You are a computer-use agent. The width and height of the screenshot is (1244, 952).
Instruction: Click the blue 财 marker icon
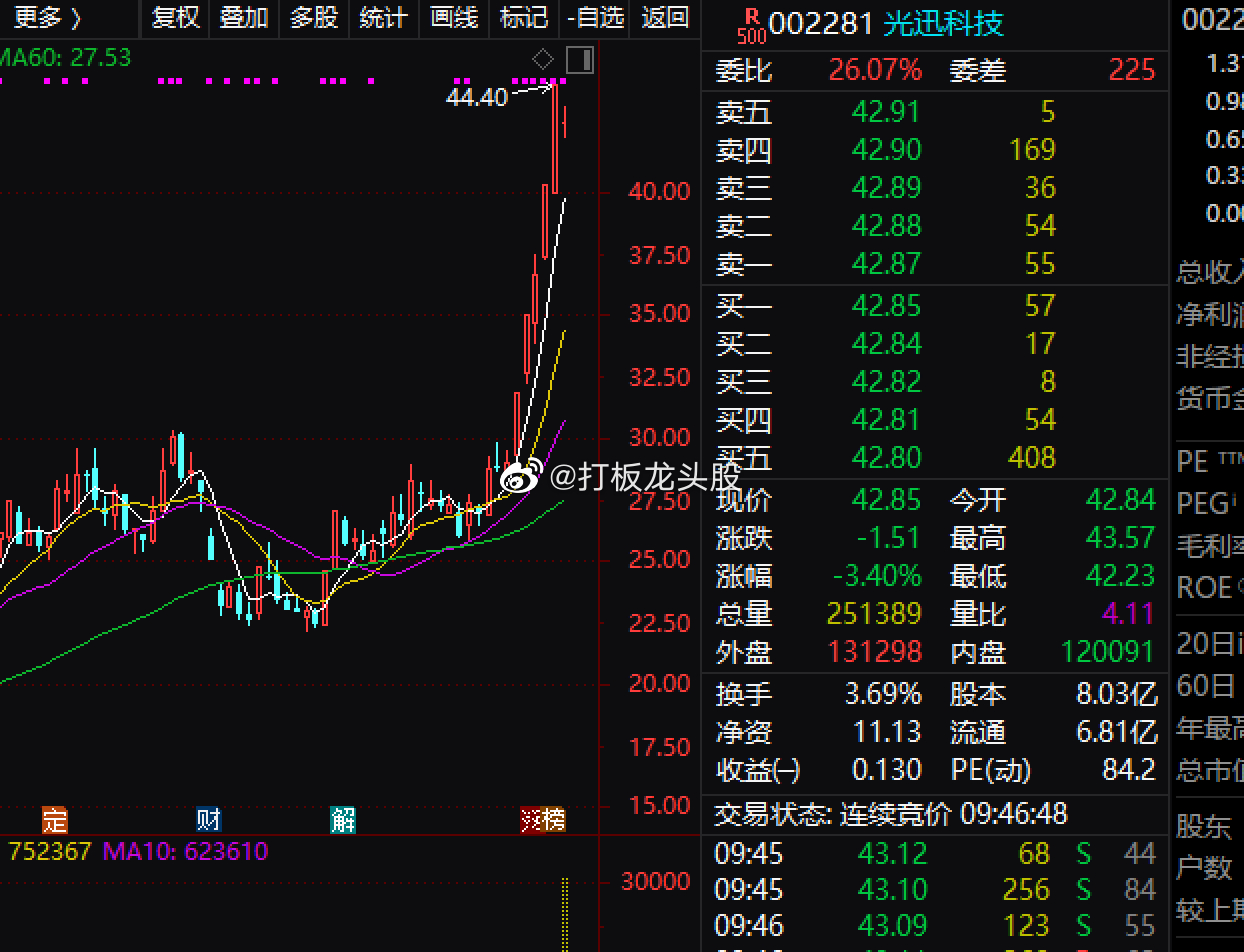point(208,820)
